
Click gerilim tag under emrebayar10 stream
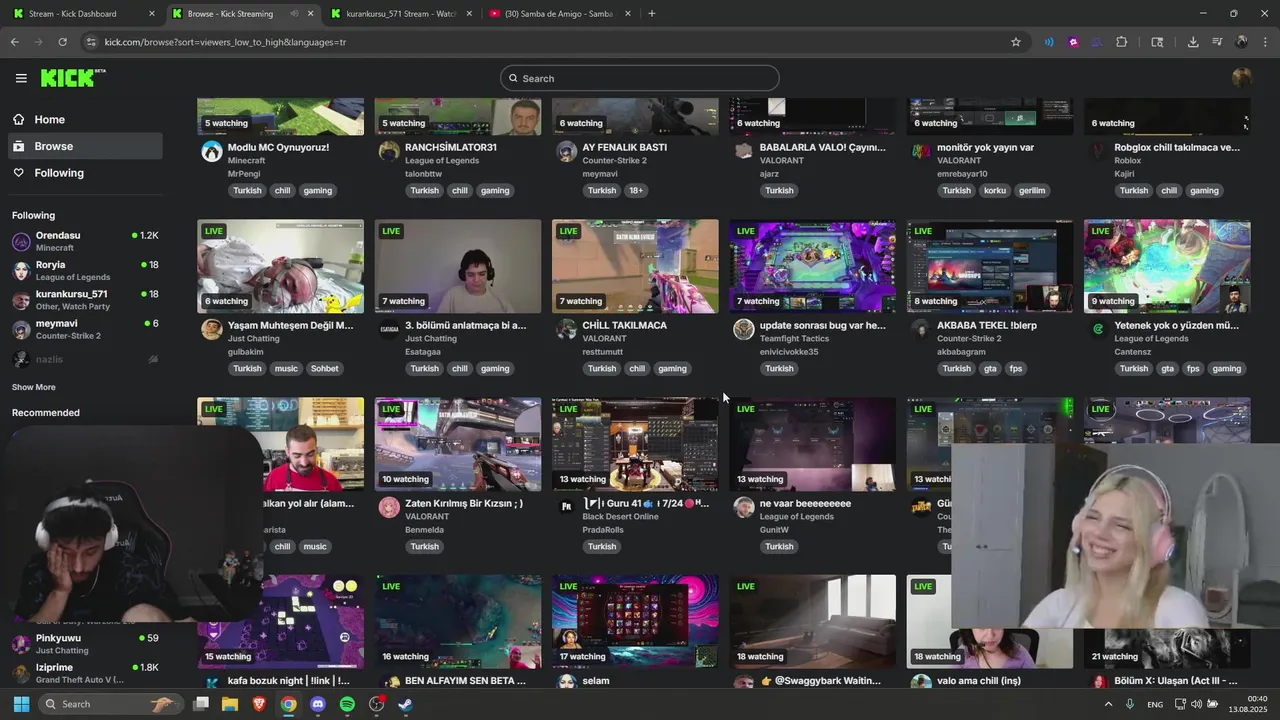pos(1032,190)
